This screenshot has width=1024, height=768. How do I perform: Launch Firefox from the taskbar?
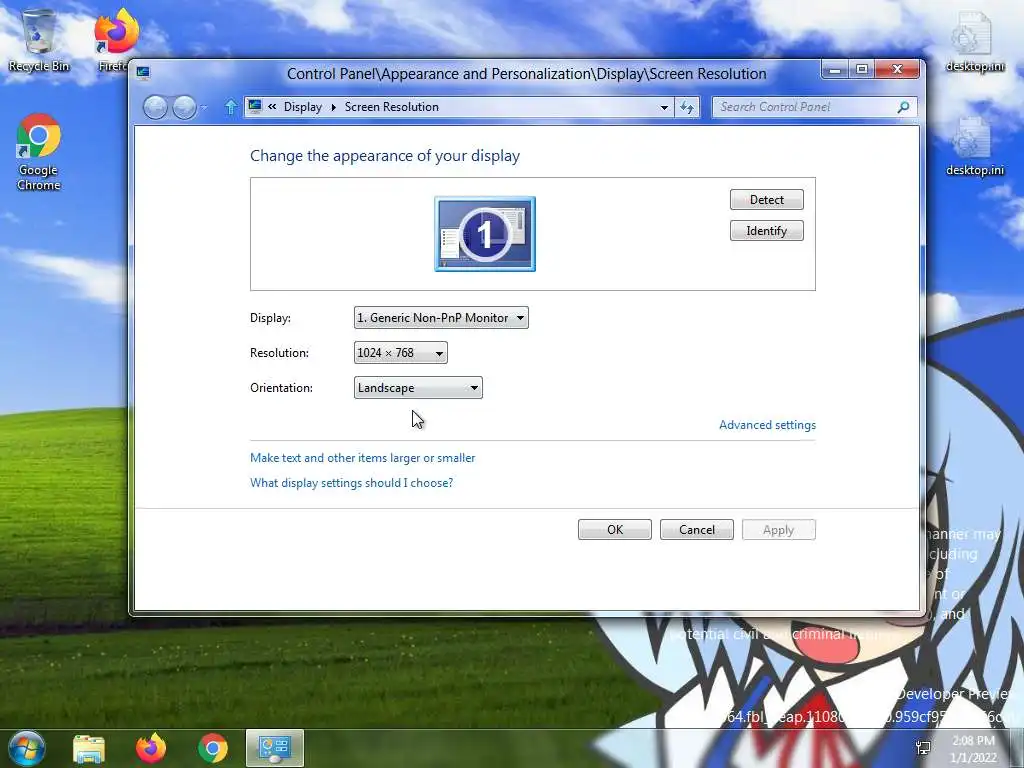pos(151,748)
